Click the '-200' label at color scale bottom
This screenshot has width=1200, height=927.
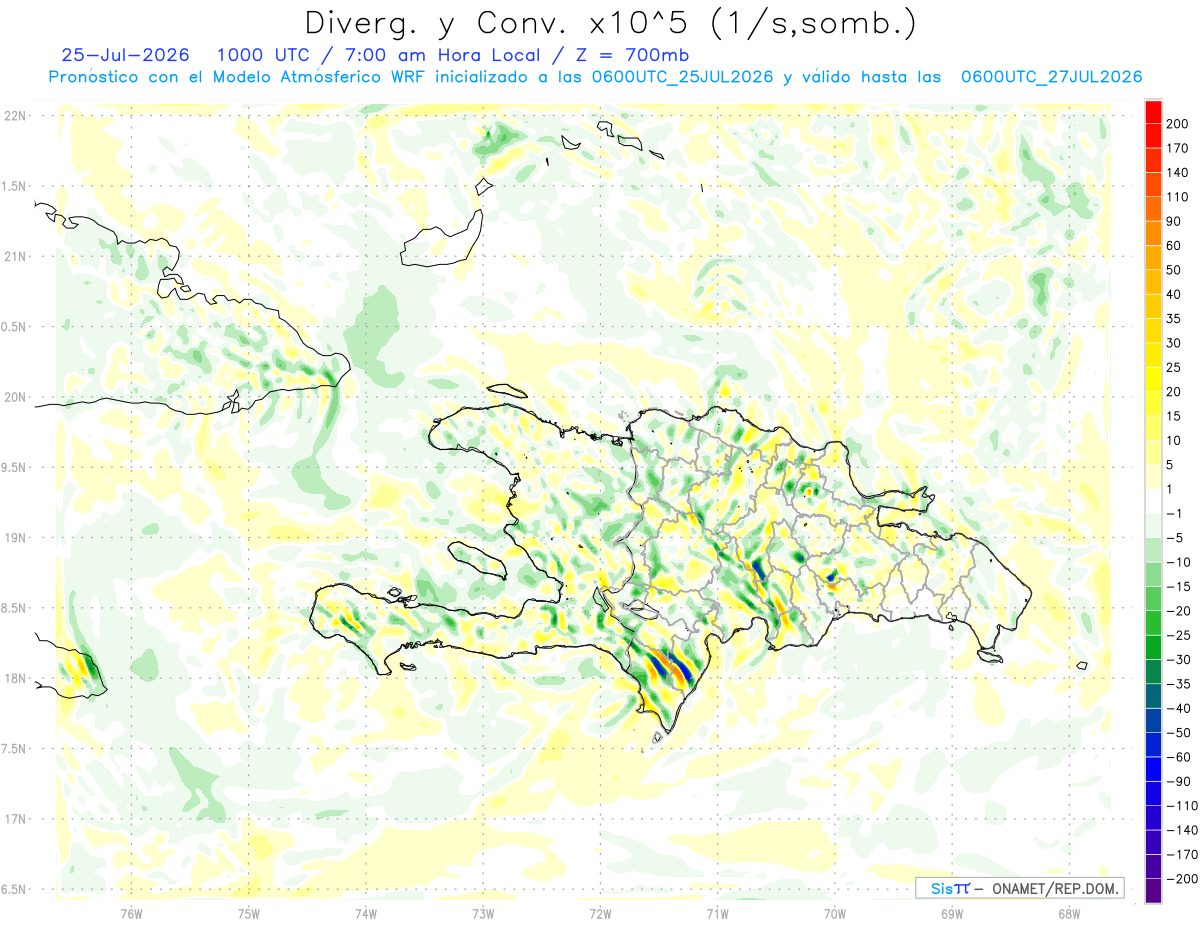(1182, 878)
